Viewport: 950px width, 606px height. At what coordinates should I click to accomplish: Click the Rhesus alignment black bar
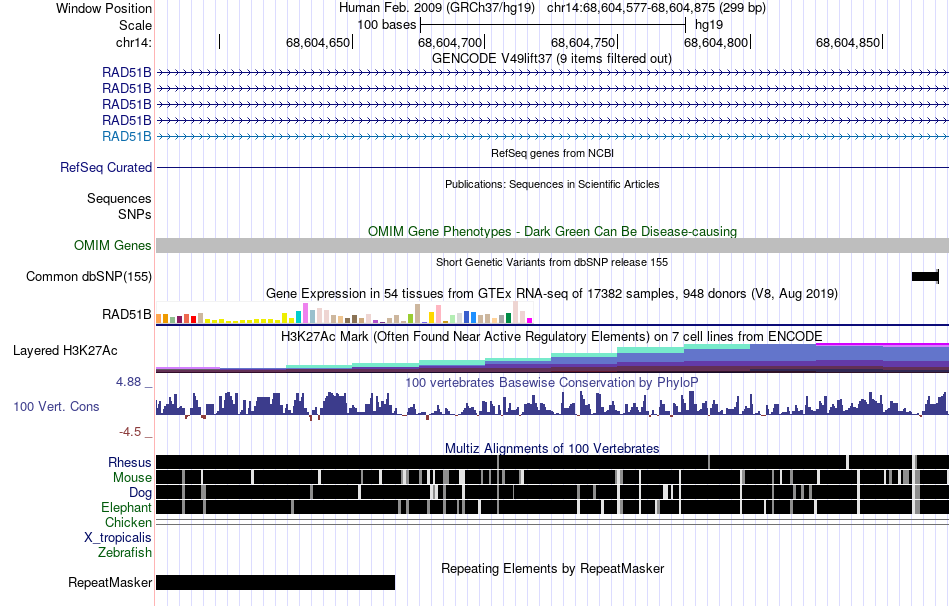click(x=552, y=462)
